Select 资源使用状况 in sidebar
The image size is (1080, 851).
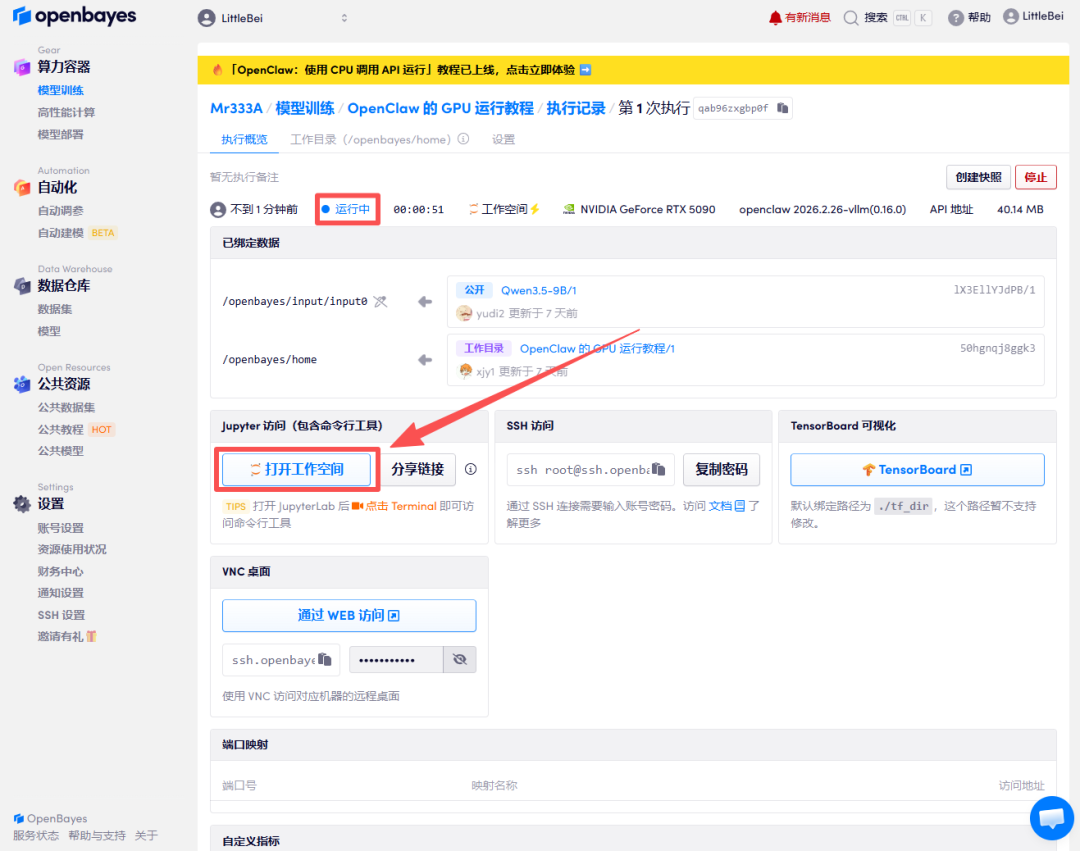point(72,549)
